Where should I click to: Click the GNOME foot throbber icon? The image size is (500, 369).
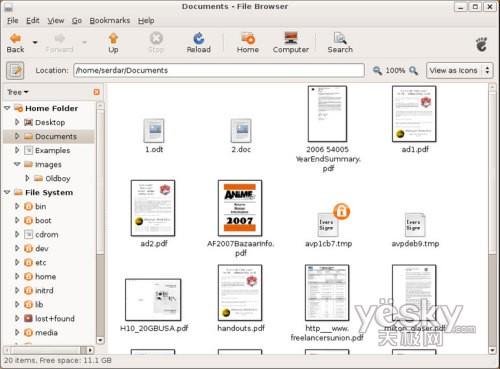tap(482, 44)
